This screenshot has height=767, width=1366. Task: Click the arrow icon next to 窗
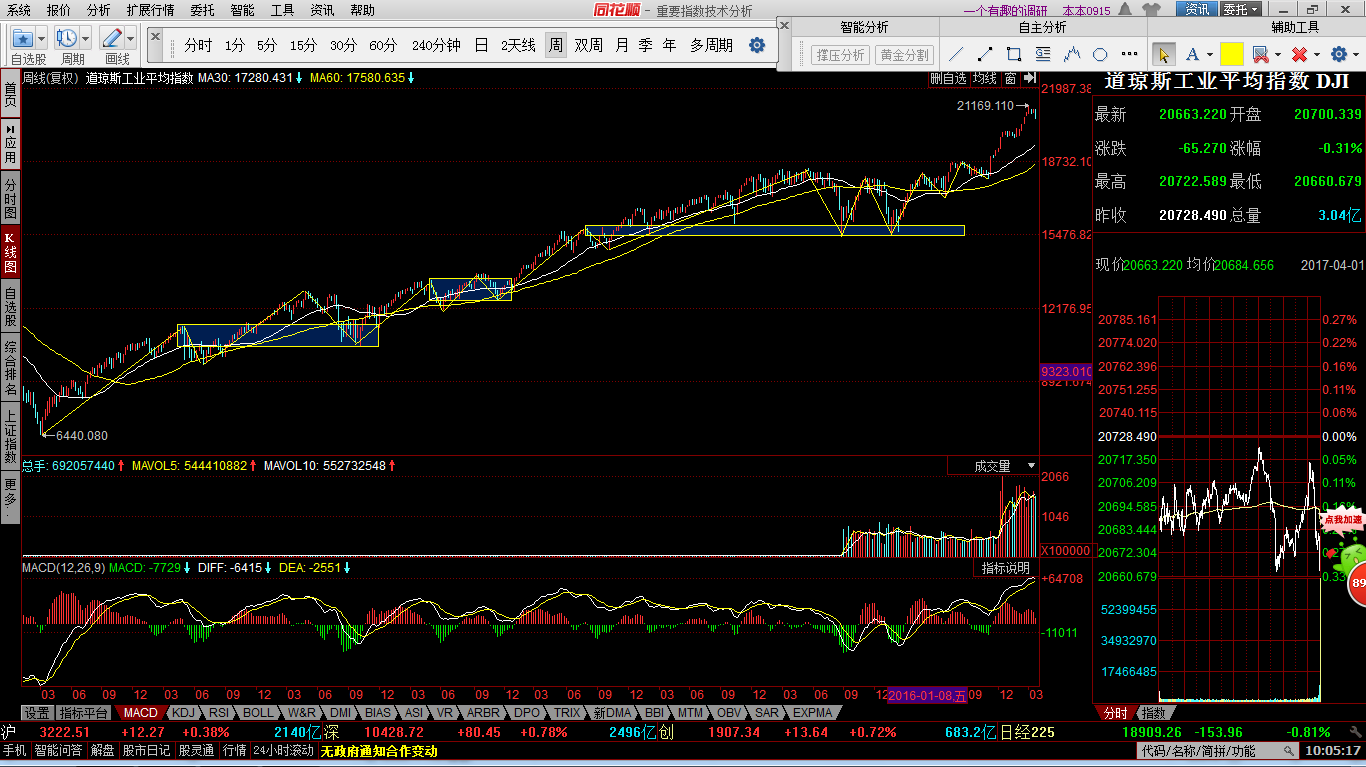click(x=1028, y=77)
